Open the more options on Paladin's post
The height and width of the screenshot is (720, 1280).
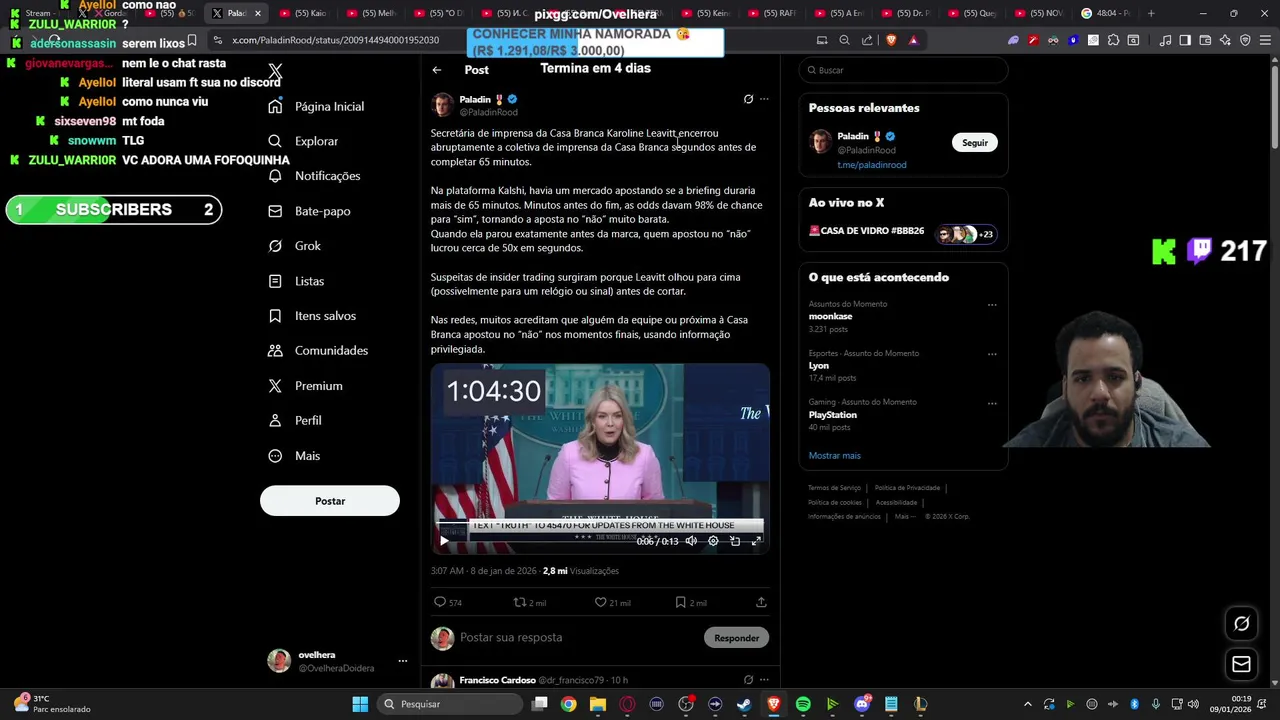764,99
